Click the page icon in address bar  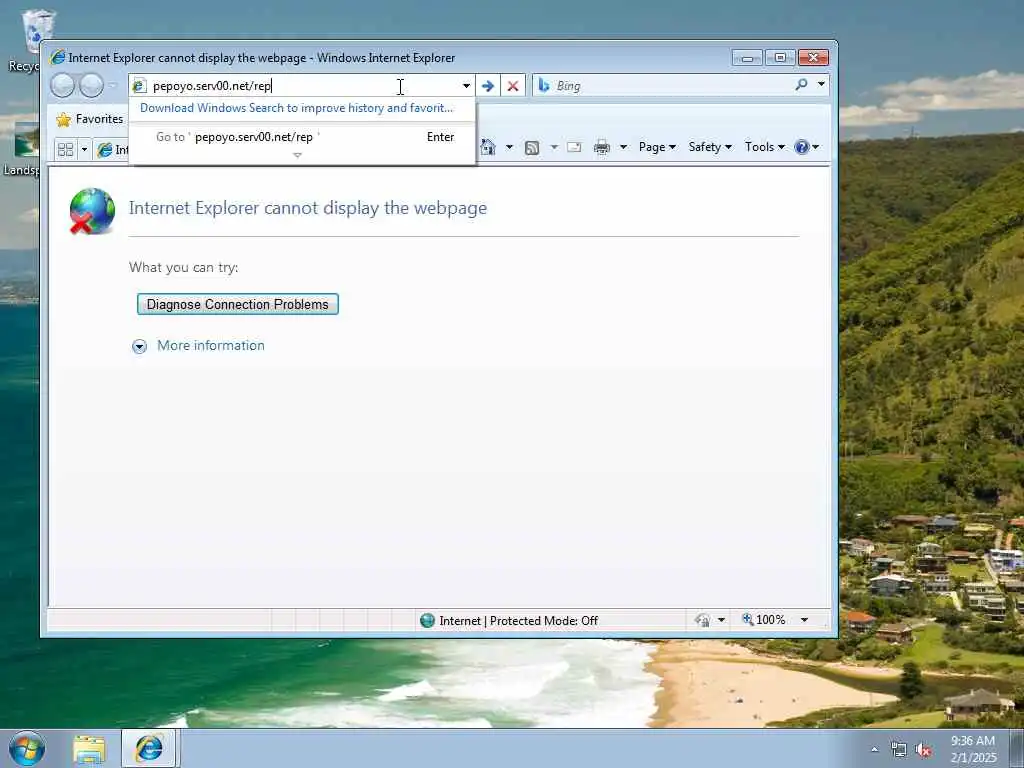click(139, 86)
